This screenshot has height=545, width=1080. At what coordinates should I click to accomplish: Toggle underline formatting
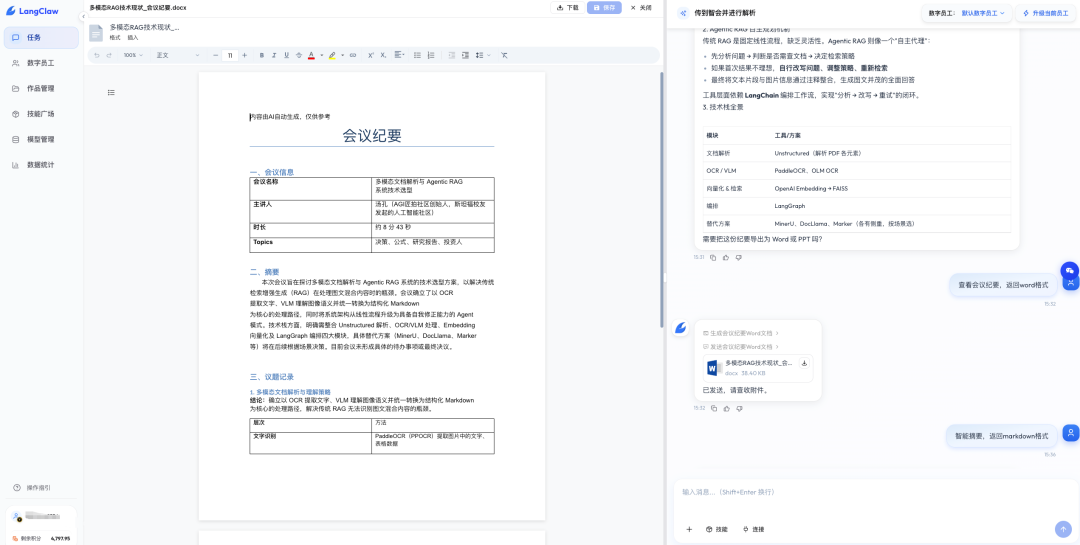click(286, 55)
